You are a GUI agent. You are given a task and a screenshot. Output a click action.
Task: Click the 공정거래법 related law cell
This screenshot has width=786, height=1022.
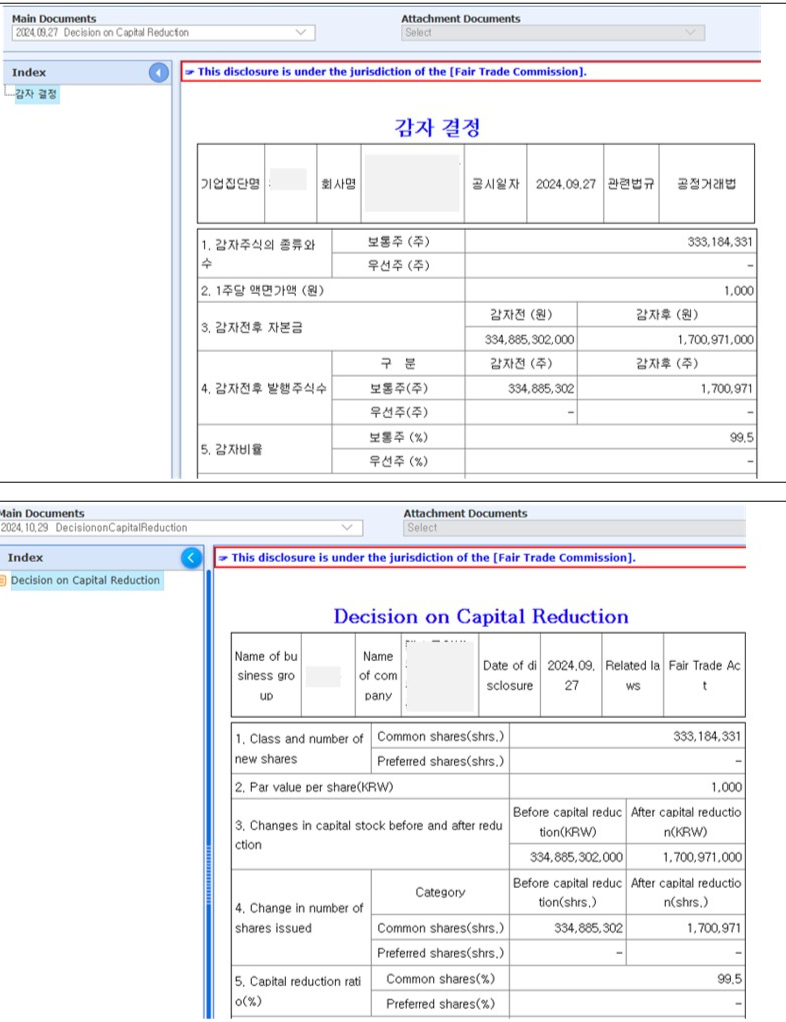pos(706,185)
